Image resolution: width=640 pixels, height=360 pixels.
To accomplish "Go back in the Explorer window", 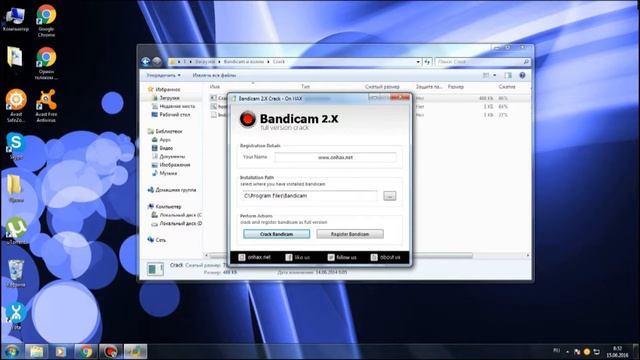I will pos(146,62).
